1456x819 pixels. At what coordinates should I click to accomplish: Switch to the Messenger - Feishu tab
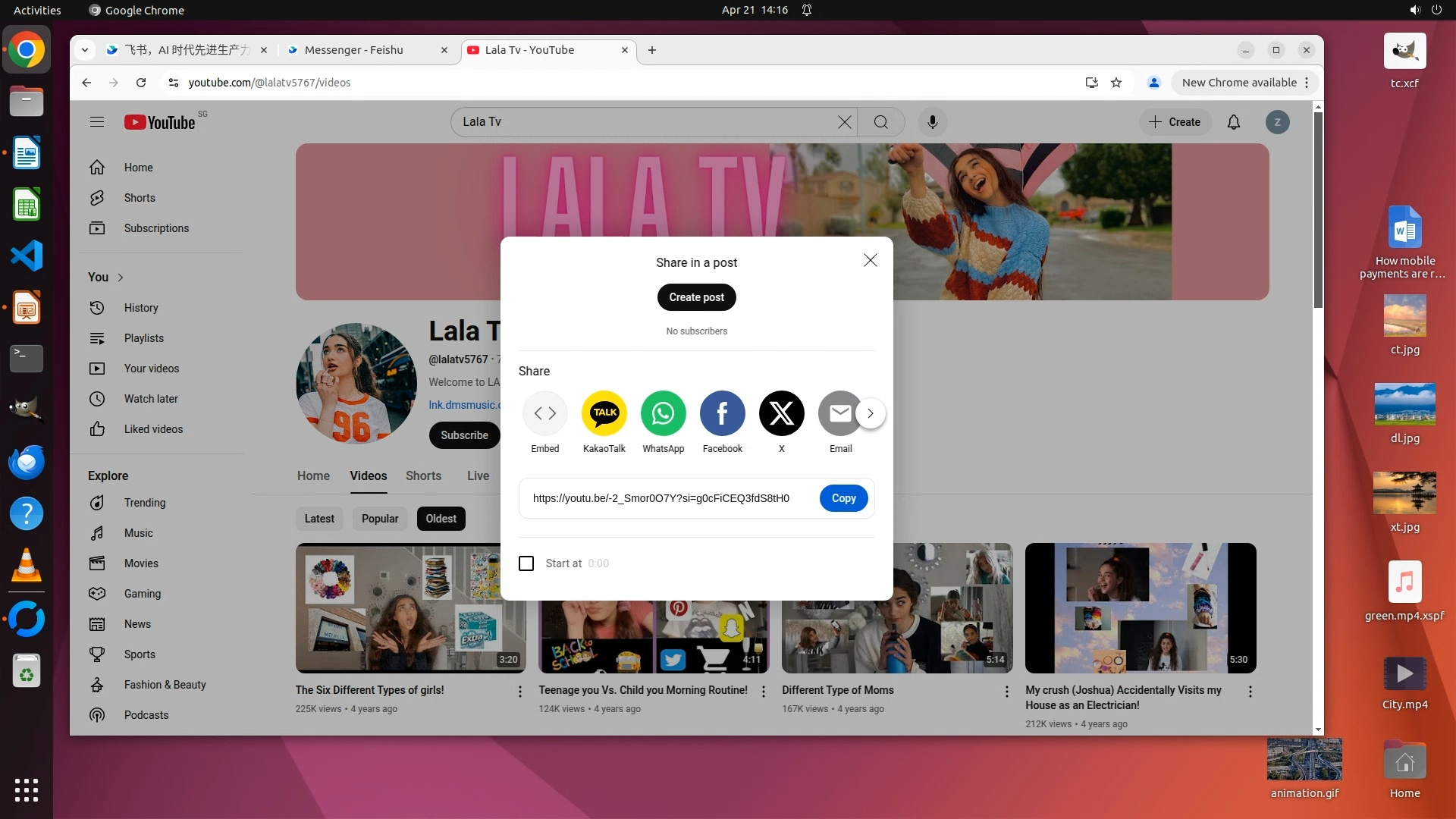353,50
